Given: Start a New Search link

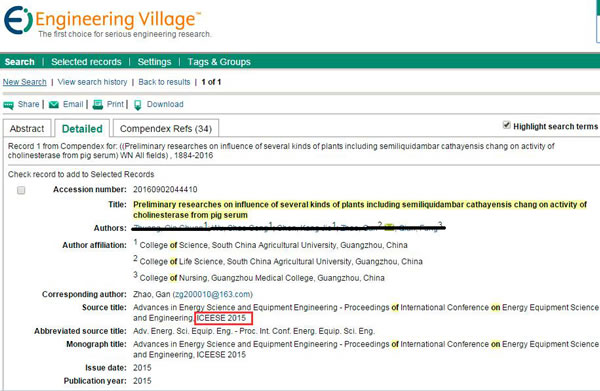Looking at the screenshot, I should [24, 82].
